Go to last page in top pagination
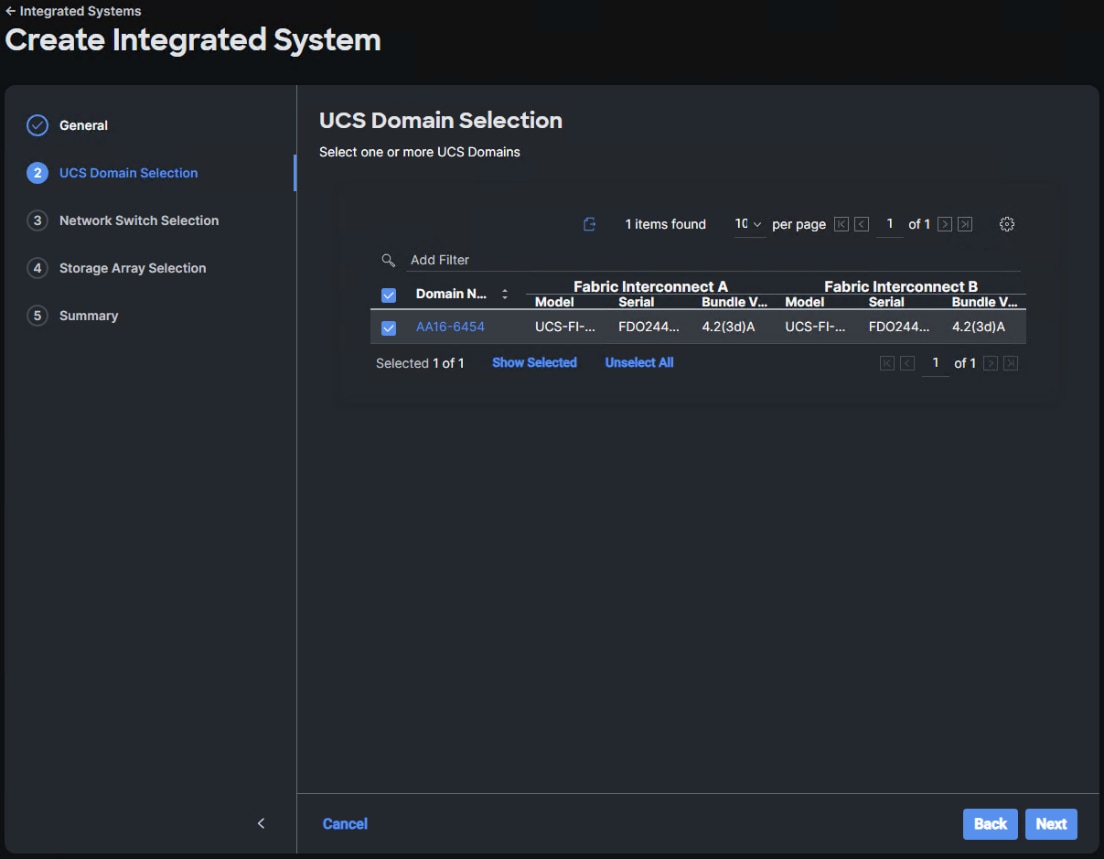The height and width of the screenshot is (859, 1104). (x=965, y=225)
